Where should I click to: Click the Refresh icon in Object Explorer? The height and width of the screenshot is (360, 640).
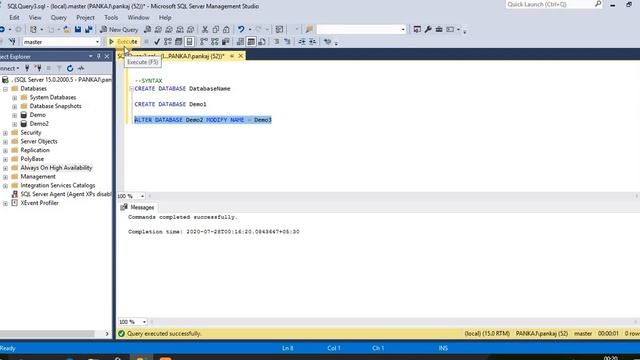[x=70, y=69]
